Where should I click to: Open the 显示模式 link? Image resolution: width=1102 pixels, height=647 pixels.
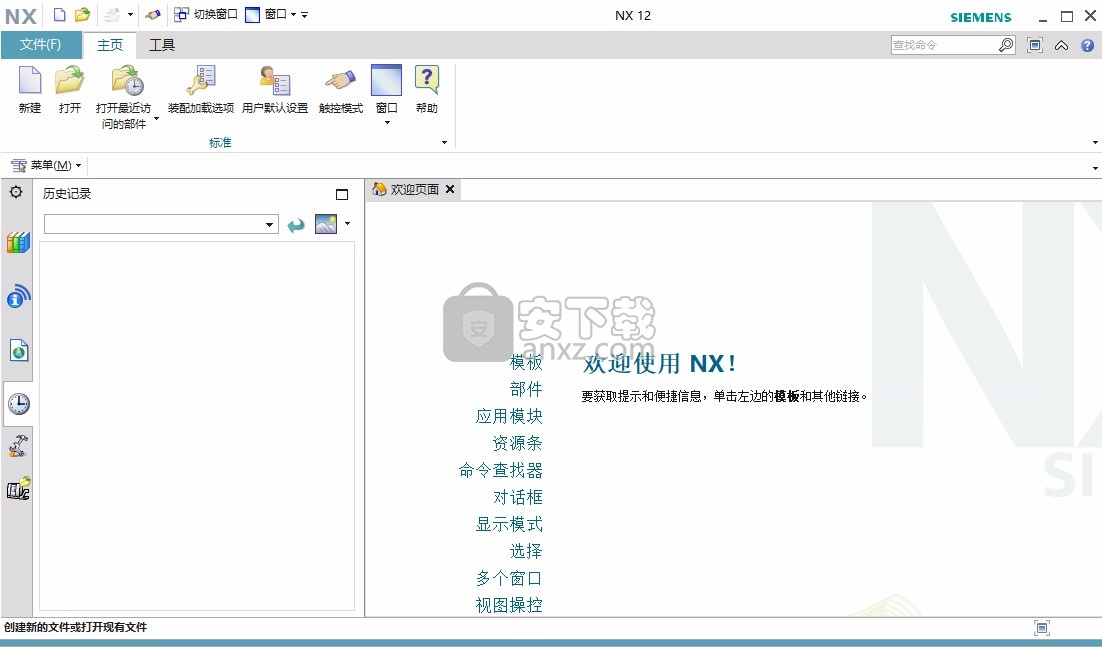coord(509,525)
